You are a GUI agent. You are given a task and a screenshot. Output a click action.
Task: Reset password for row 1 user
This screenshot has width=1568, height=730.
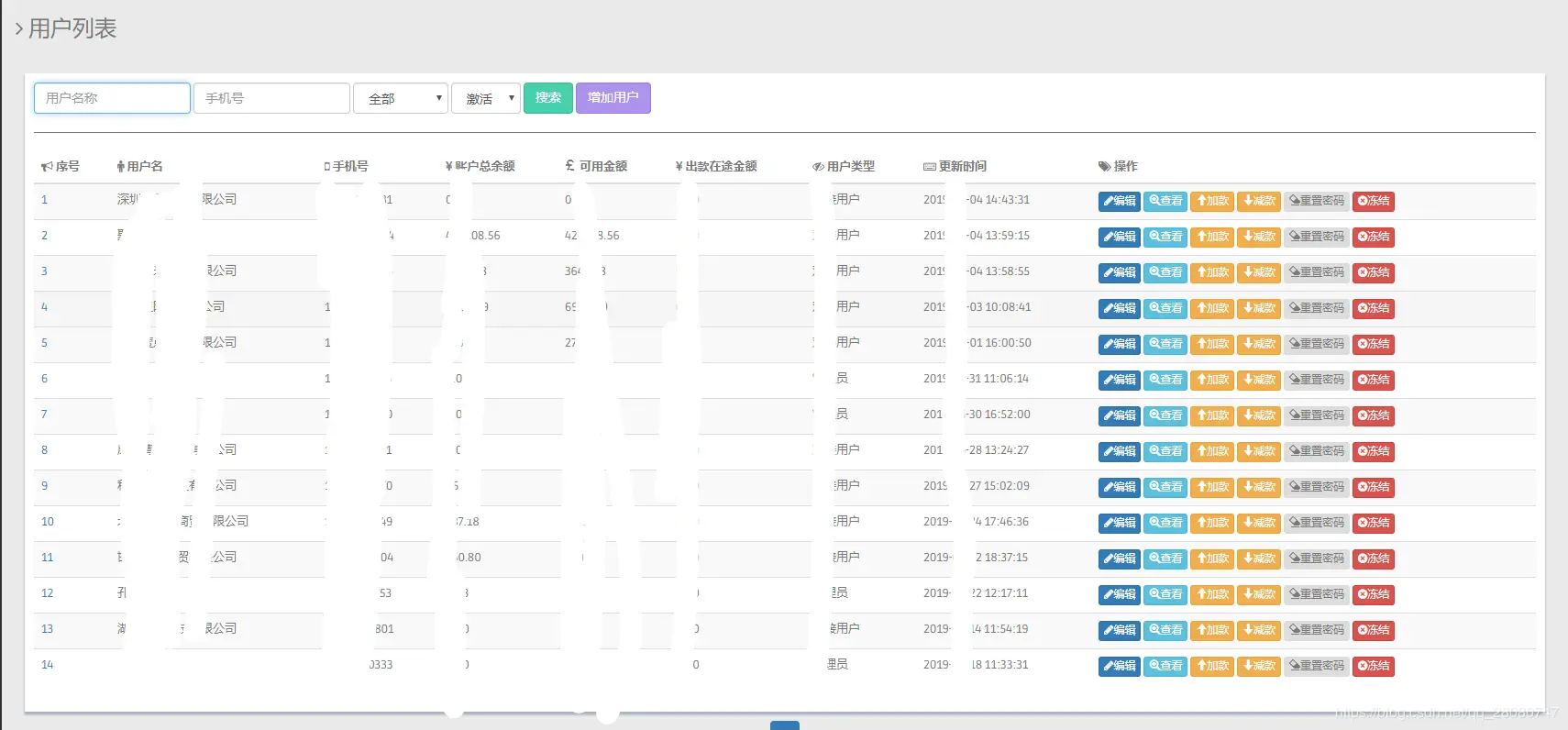tap(1317, 201)
